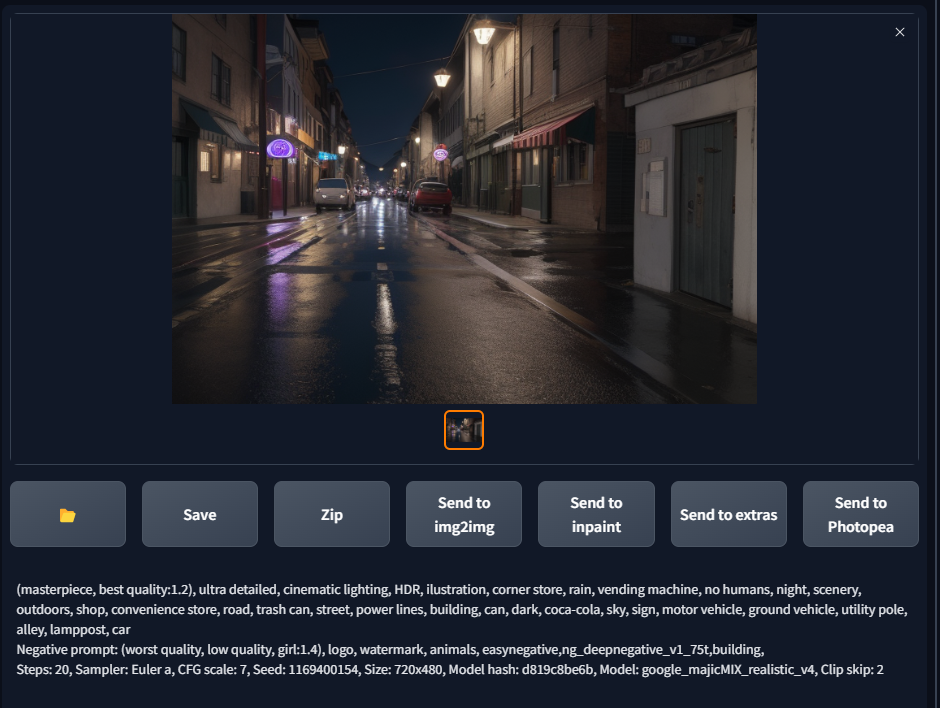Screen dimensions: 940x708
Task: Close the image preview with the X
Action: 900,32
